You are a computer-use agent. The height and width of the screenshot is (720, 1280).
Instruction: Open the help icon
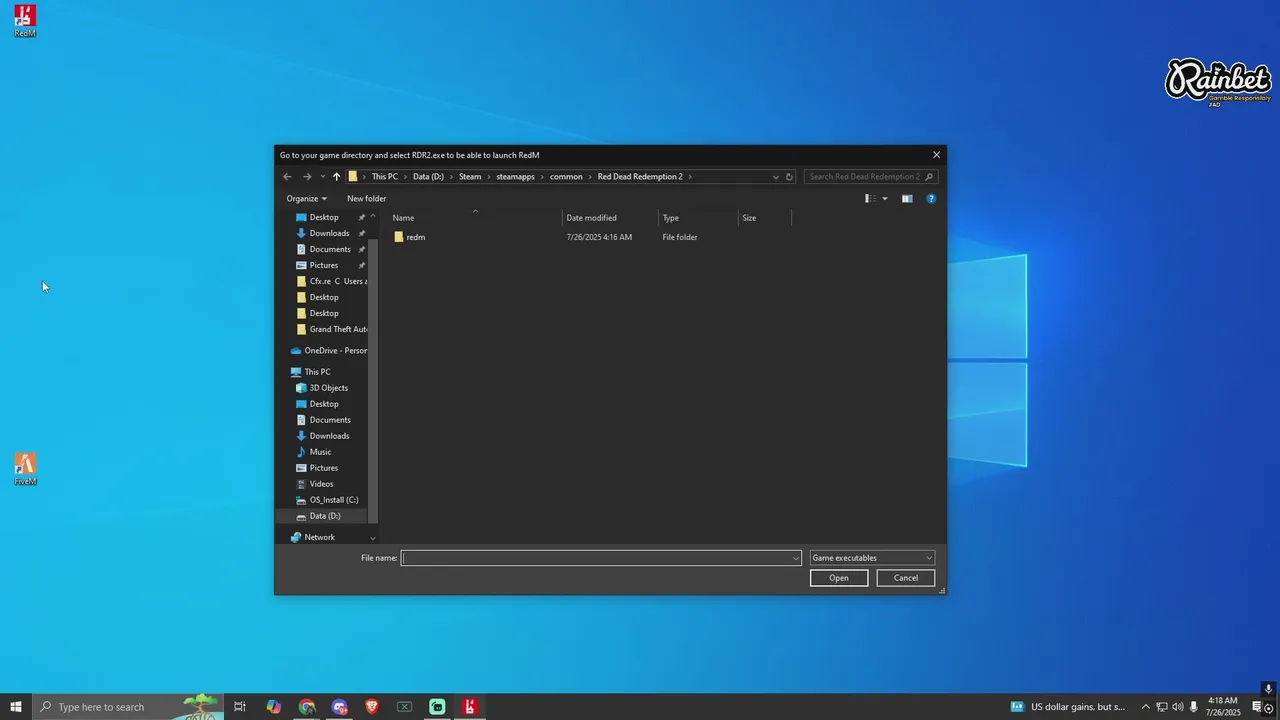tap(931, 199)
